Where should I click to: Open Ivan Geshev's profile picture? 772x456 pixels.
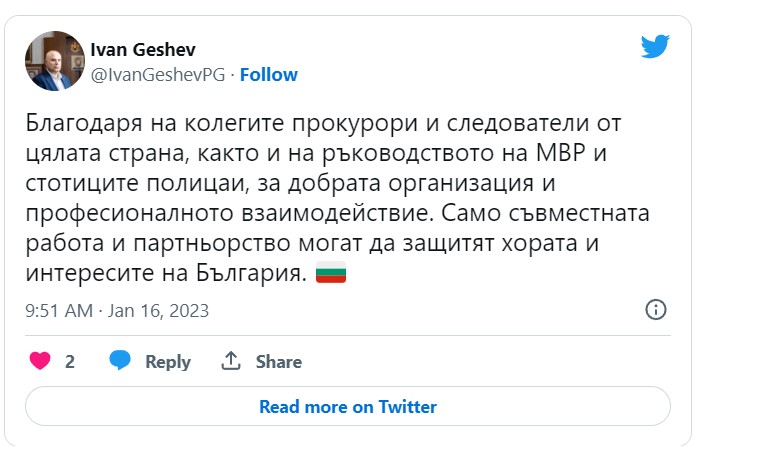[x=52, y=61]
